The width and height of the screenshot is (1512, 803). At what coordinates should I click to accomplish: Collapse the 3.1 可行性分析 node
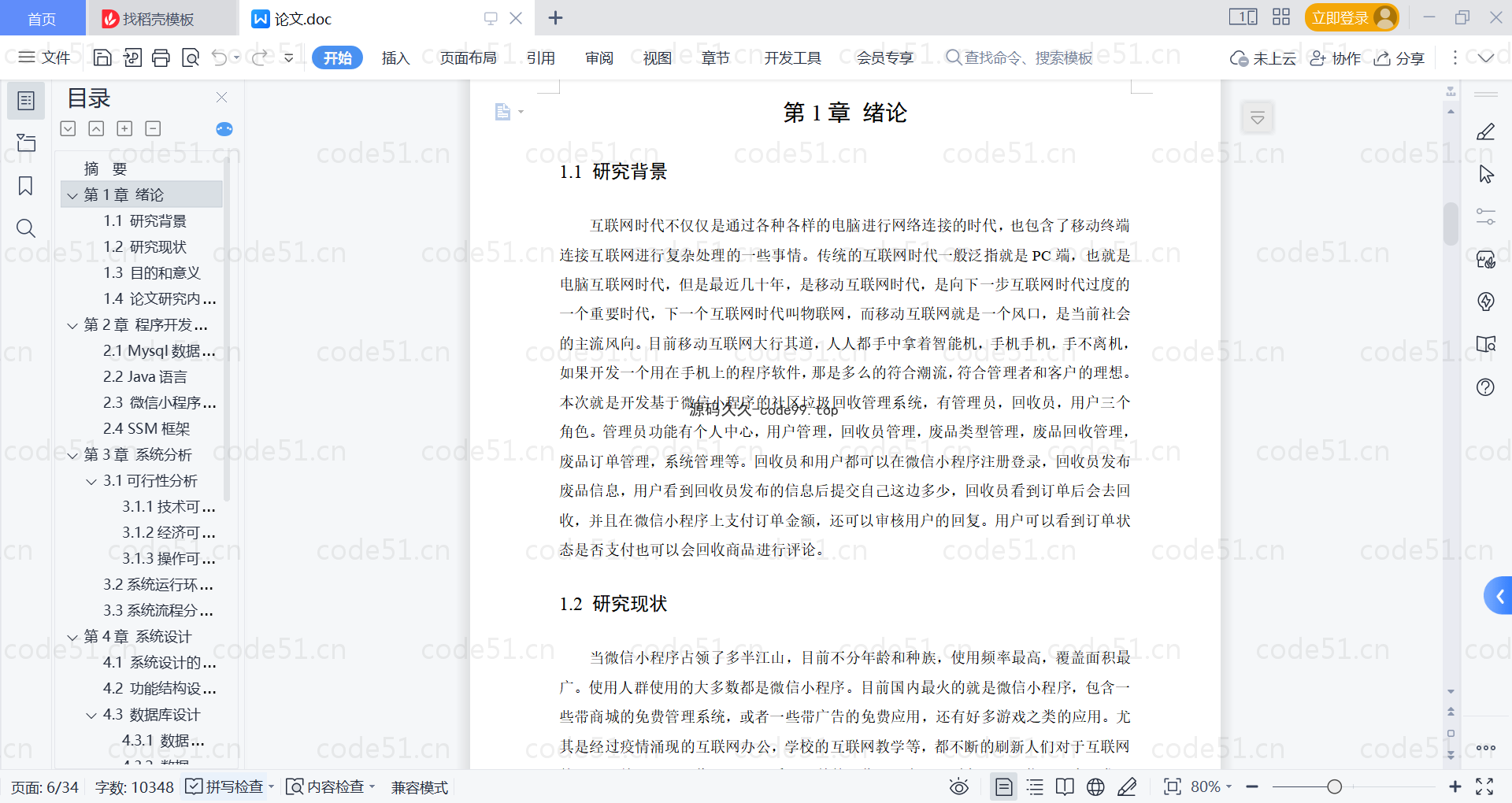tap(91, 481)
